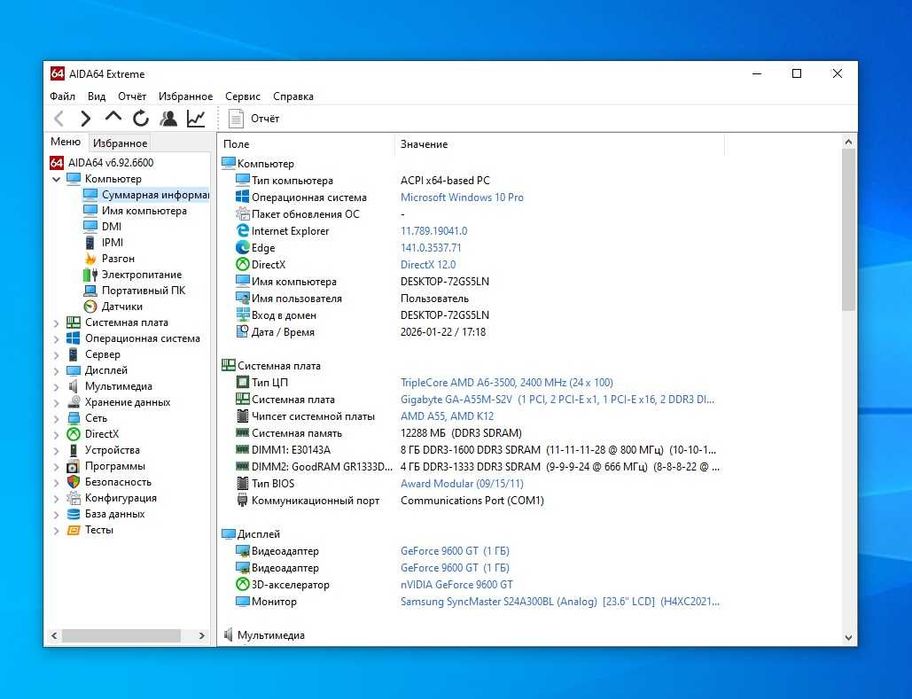
Task: Open the Сервис menu
Action: [x=243, y=96]
